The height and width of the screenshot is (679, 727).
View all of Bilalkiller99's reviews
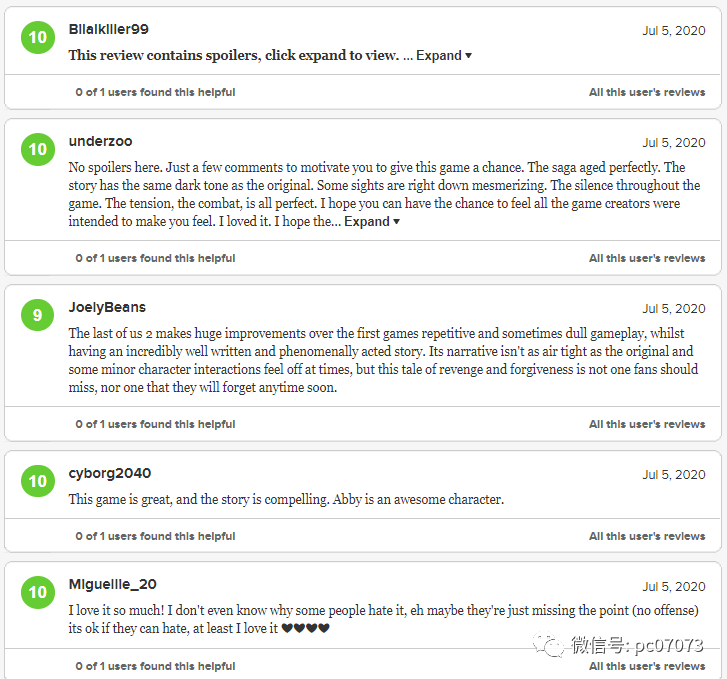coord(646,92)
